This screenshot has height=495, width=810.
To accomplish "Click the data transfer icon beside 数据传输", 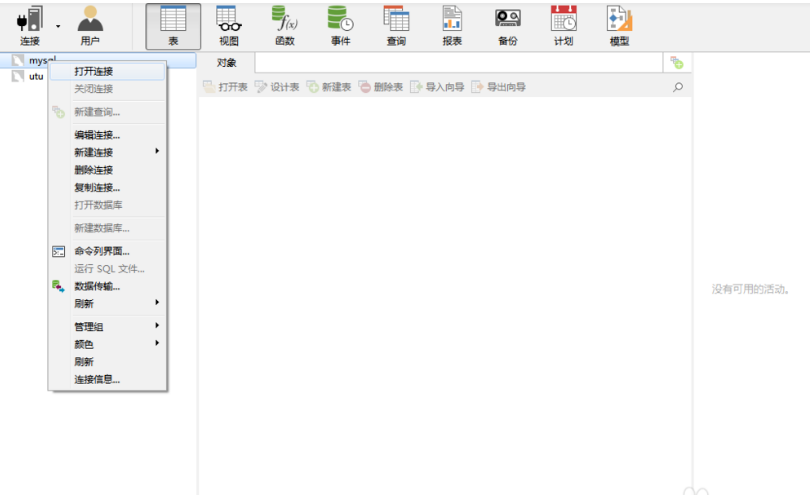I will (58, 286).
